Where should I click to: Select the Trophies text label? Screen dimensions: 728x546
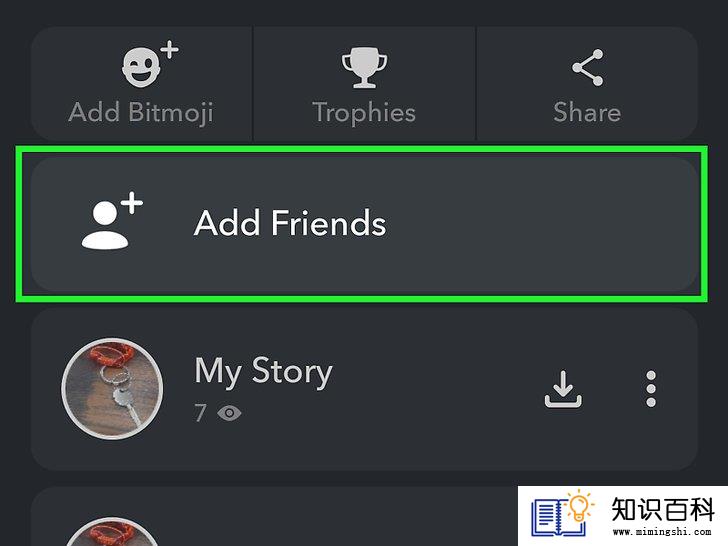click(x=364, y=113)
